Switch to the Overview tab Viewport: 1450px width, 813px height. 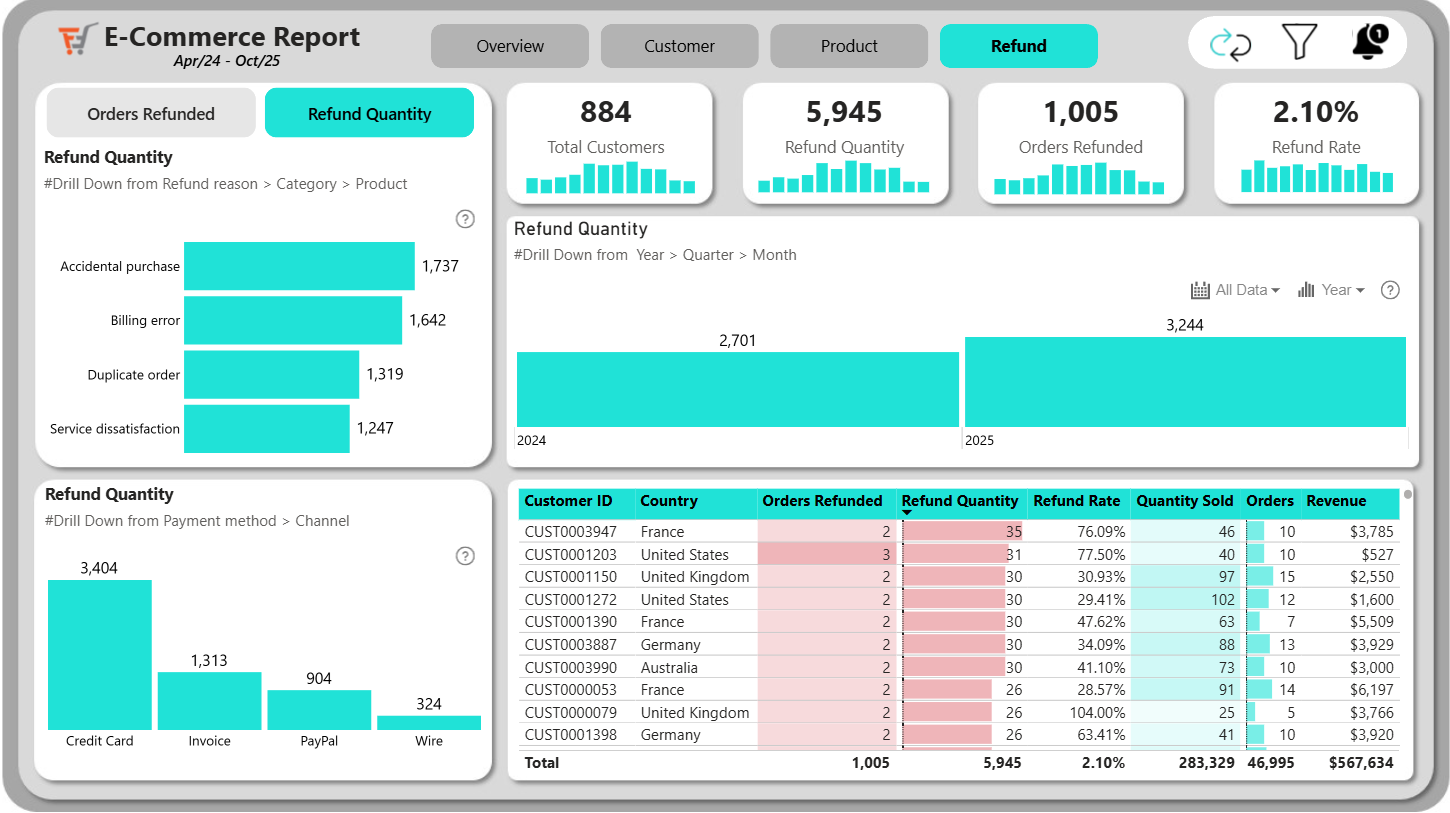point(510,46)
